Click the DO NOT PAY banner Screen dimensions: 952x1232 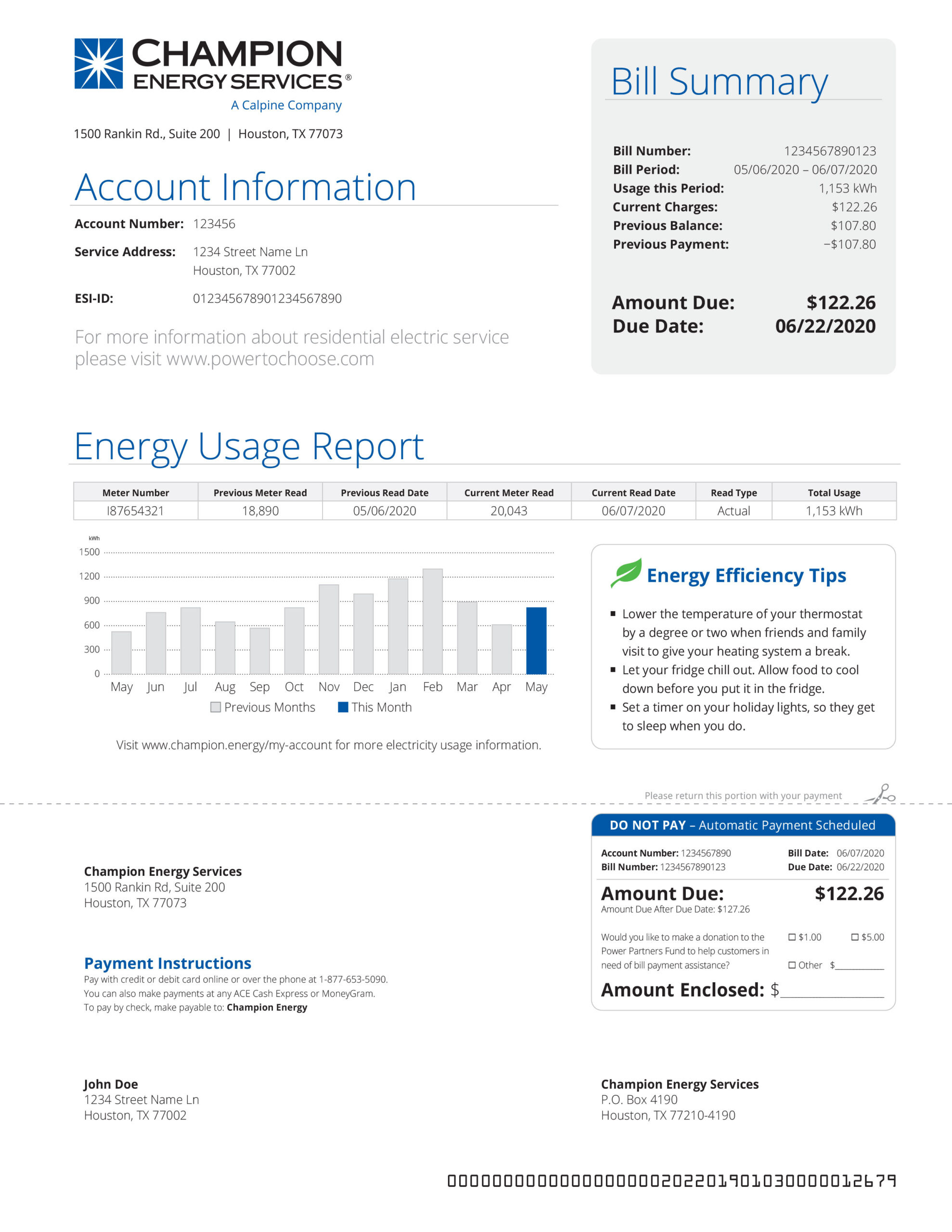[x=743, y=825]
